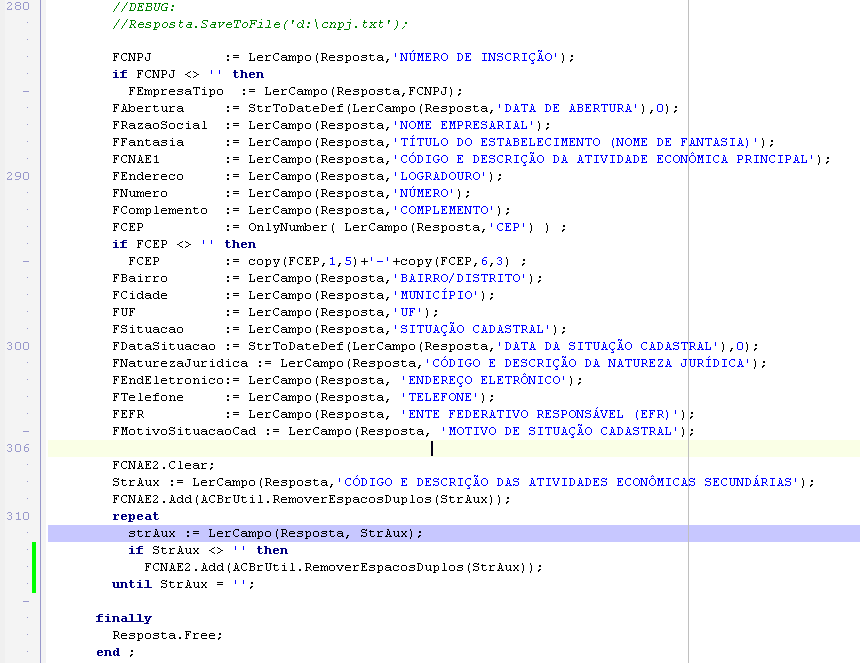Click the FEndEletronico identifier
The image size is (861, 663).
(x=168, y=381)
